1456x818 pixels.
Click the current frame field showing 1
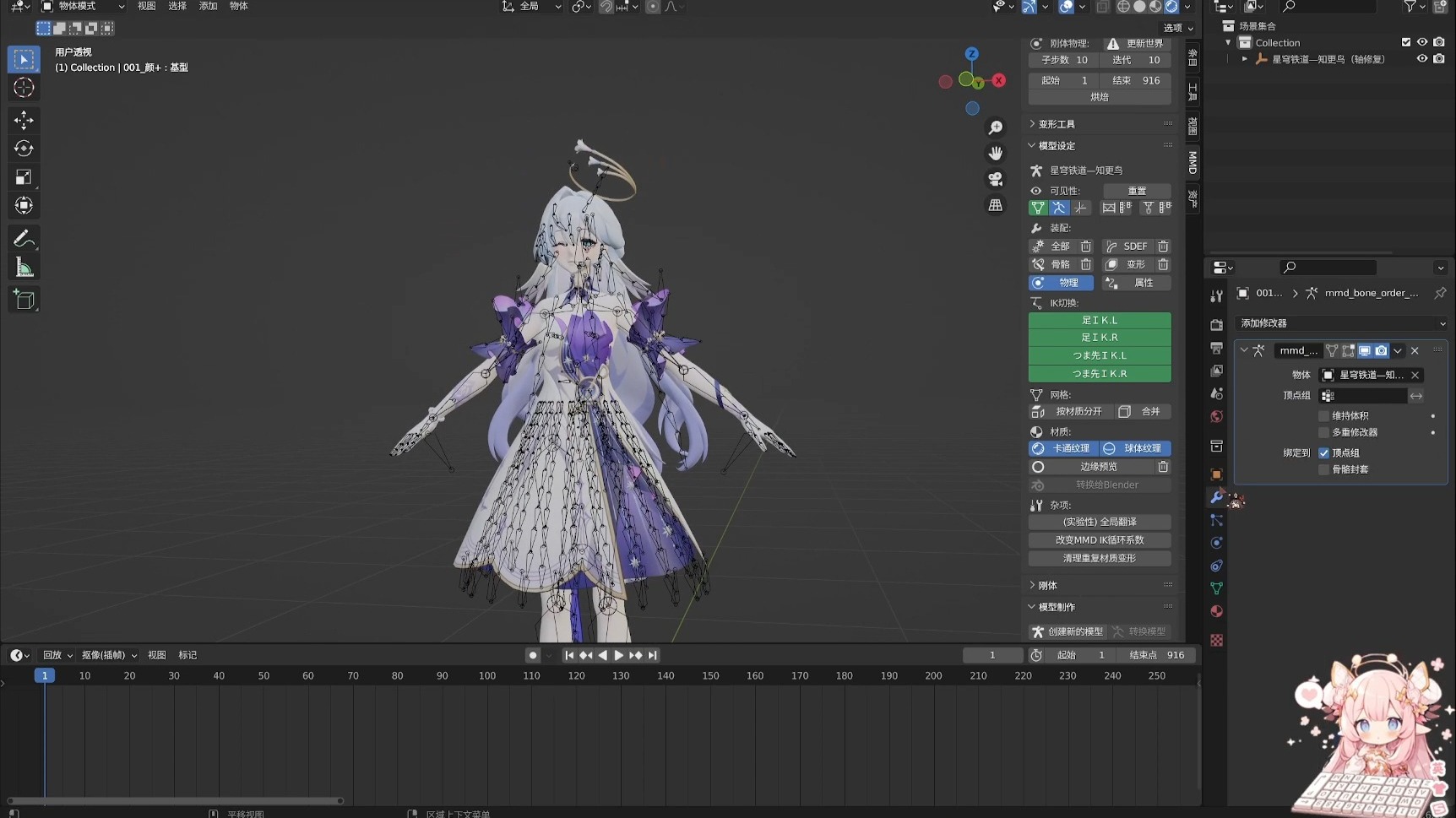992,656
